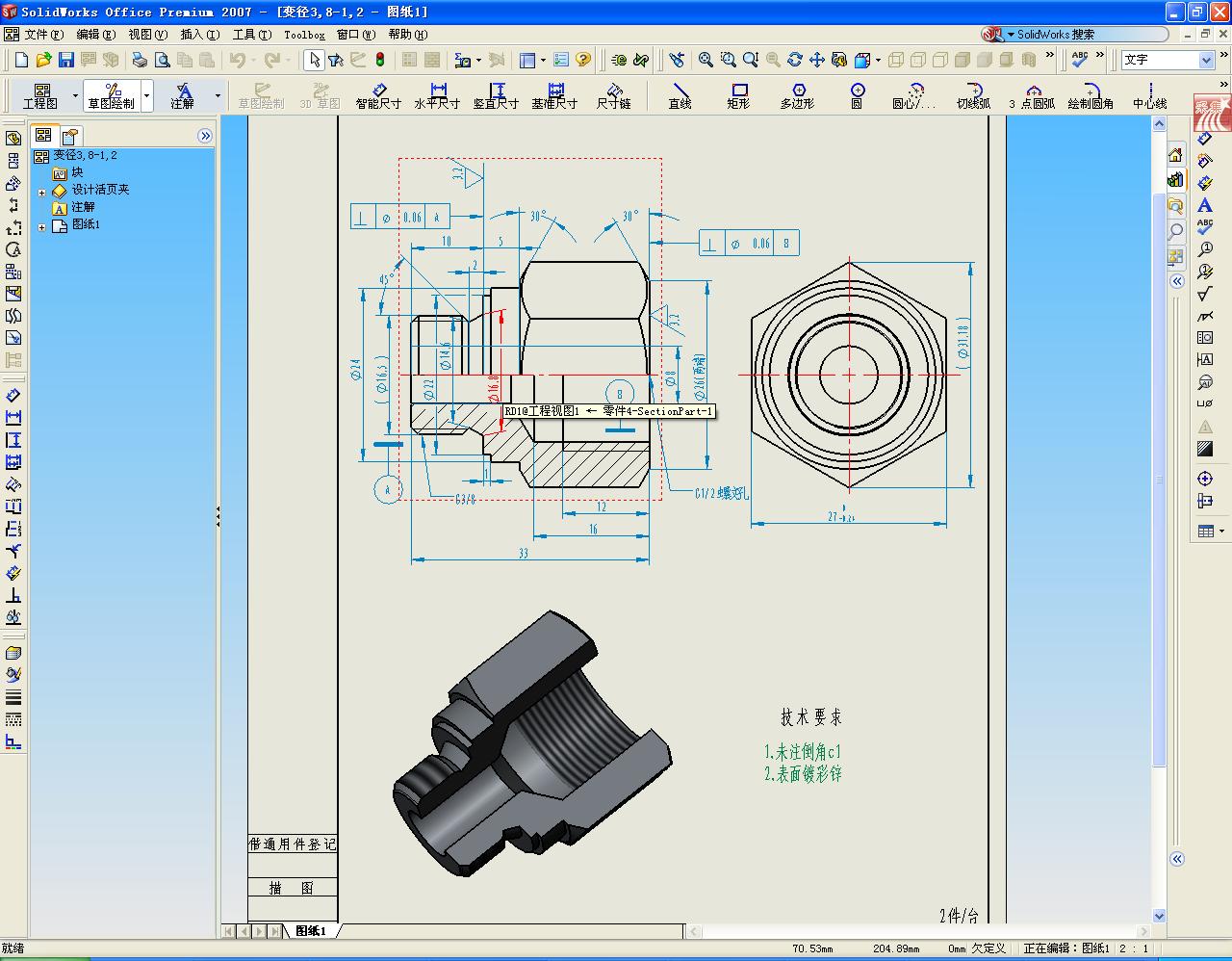Click the SolidWorks 搜索 search field
The image size is (1232, 961).
pyautogui.click(x=1088, y=35)
